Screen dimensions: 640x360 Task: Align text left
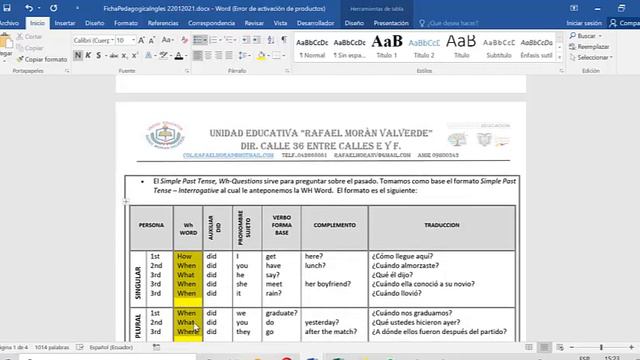click(198, 55)
